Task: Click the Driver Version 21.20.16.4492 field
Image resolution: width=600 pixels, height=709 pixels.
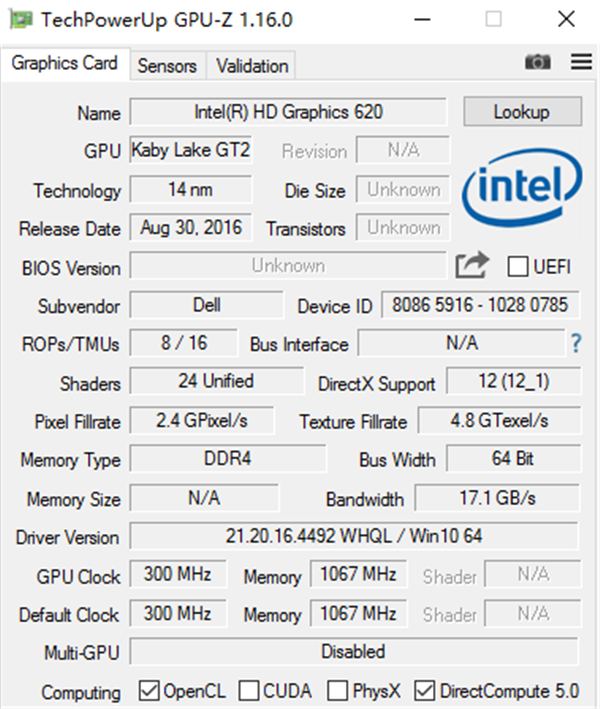Action: tap(354, 536)
